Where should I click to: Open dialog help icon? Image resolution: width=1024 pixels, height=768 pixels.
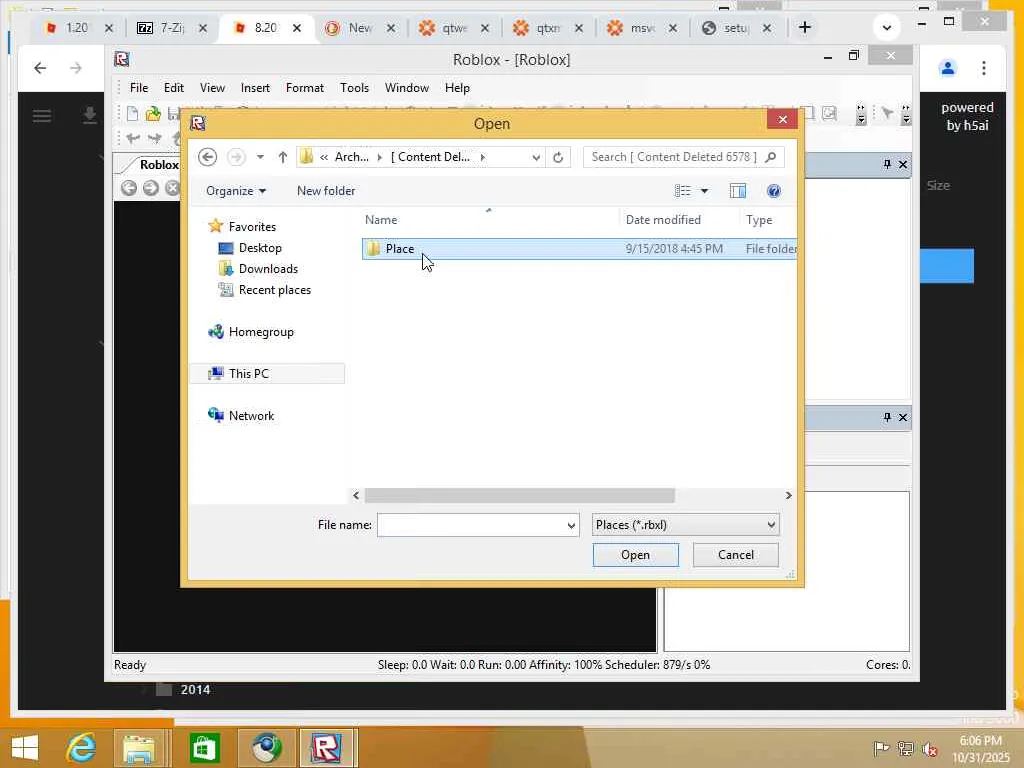pos(774,191)
